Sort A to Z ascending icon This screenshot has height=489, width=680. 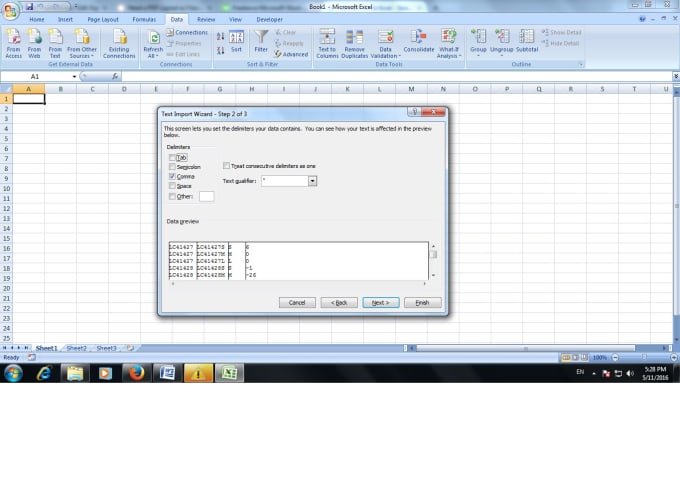pos(220,36)
